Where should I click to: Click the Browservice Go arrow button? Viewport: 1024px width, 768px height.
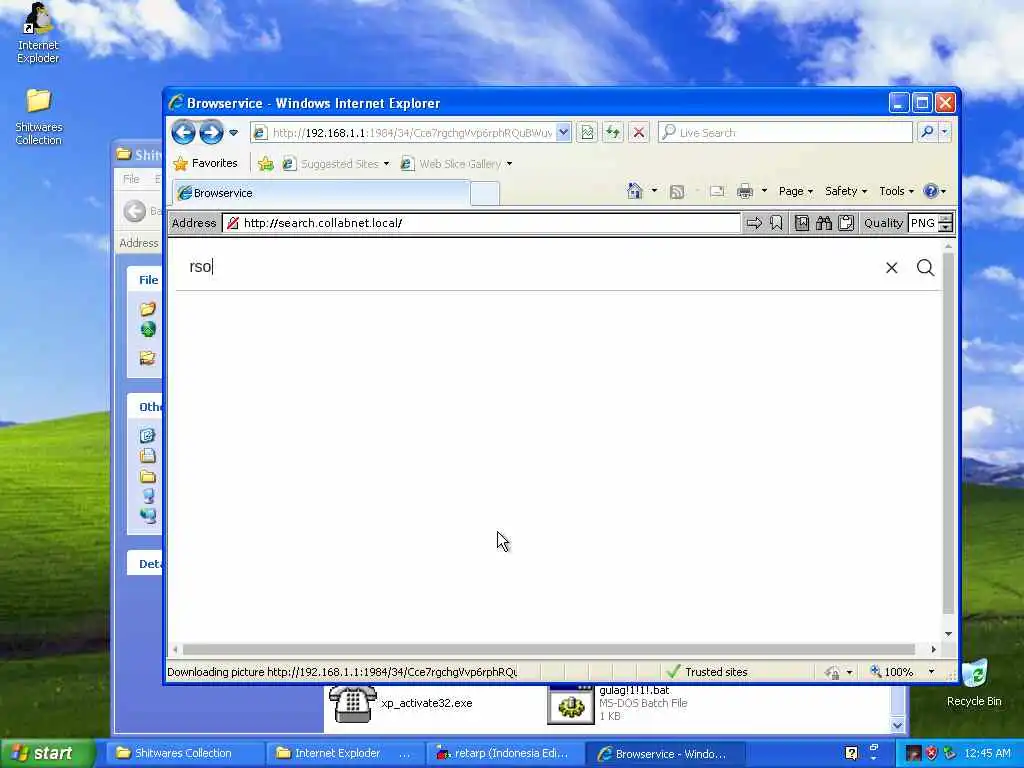pyautogui.click(x=754, y=223)
